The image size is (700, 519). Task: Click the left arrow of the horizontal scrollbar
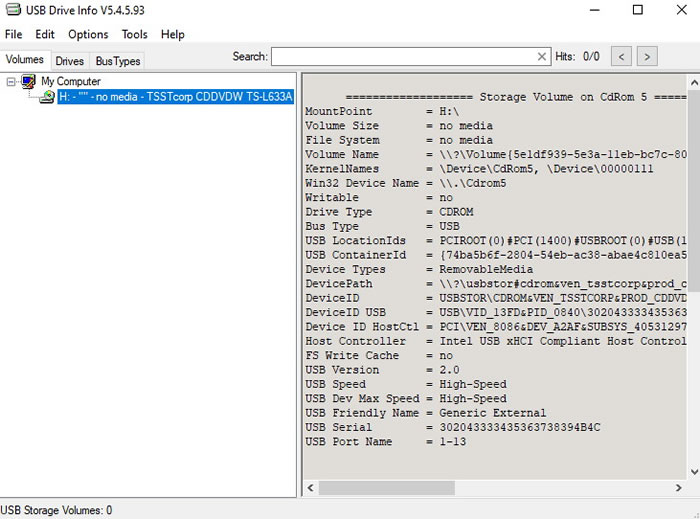(311, 488)
